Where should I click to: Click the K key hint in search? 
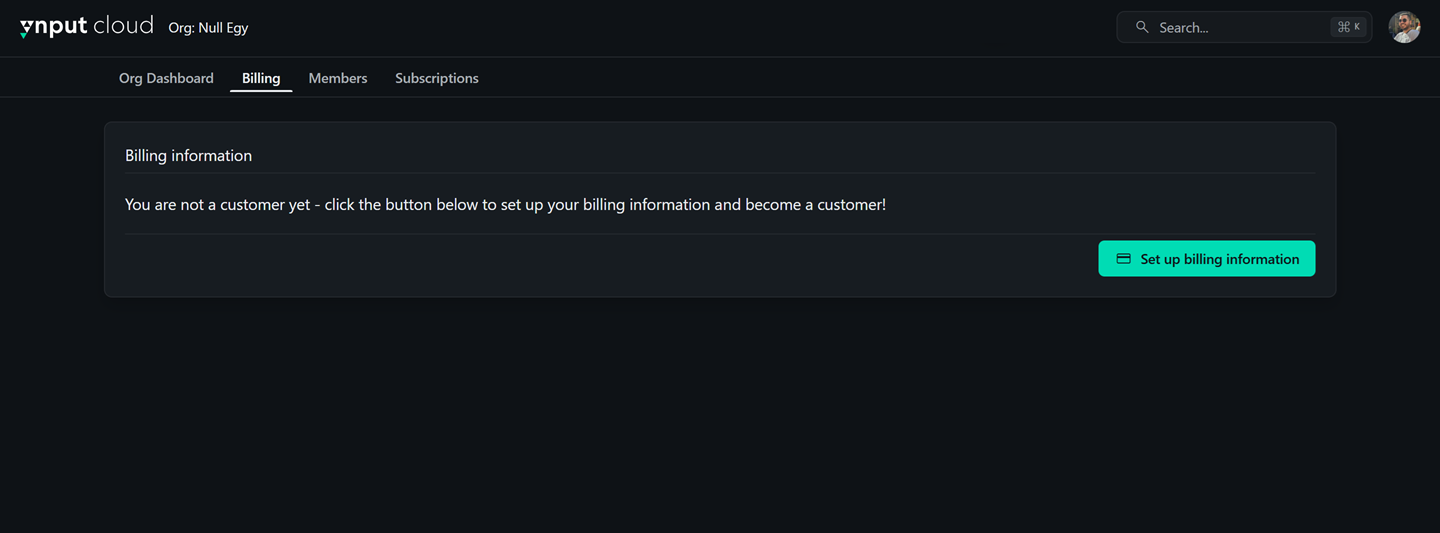pyautogui.click(x=1357, y=27)
